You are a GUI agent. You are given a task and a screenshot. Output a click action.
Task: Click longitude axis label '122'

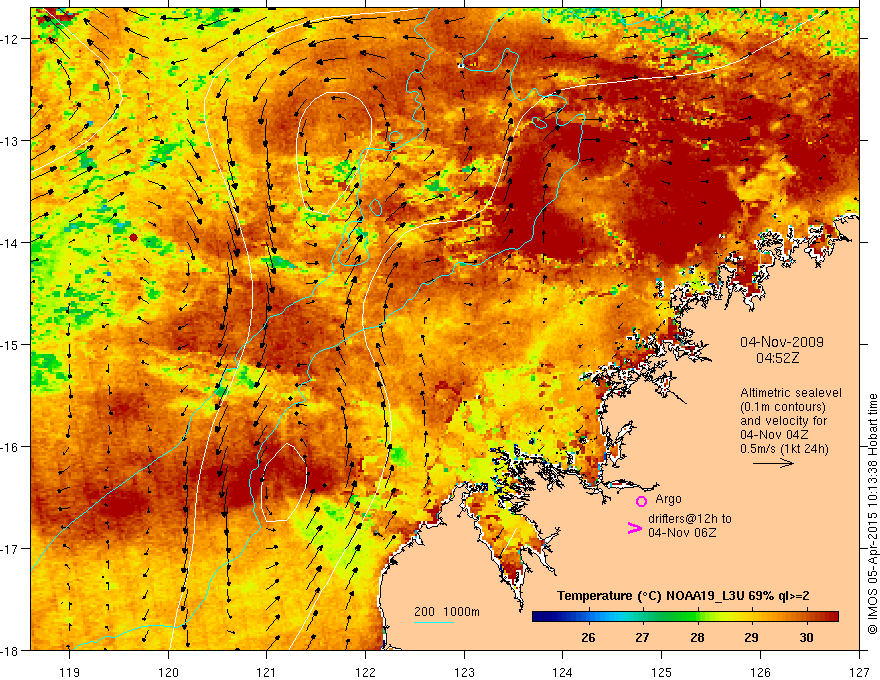pos(365,672)
